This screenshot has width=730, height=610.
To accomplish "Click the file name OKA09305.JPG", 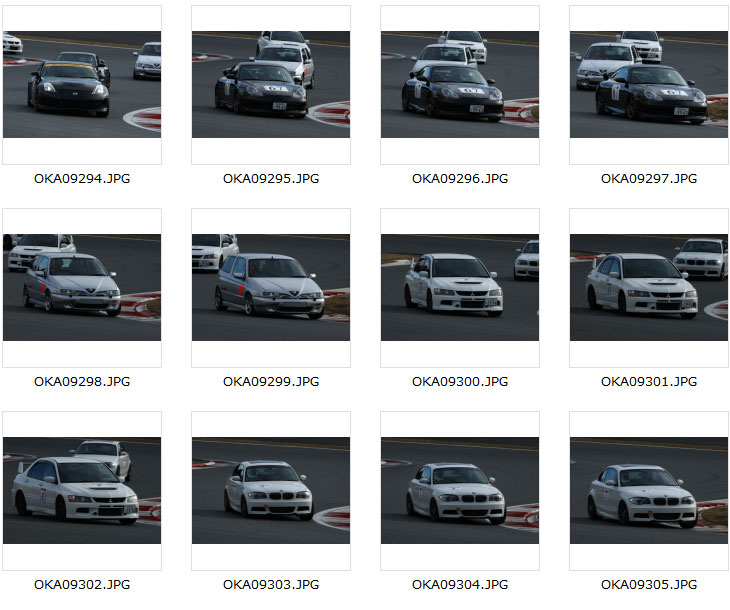I will 649,585.
